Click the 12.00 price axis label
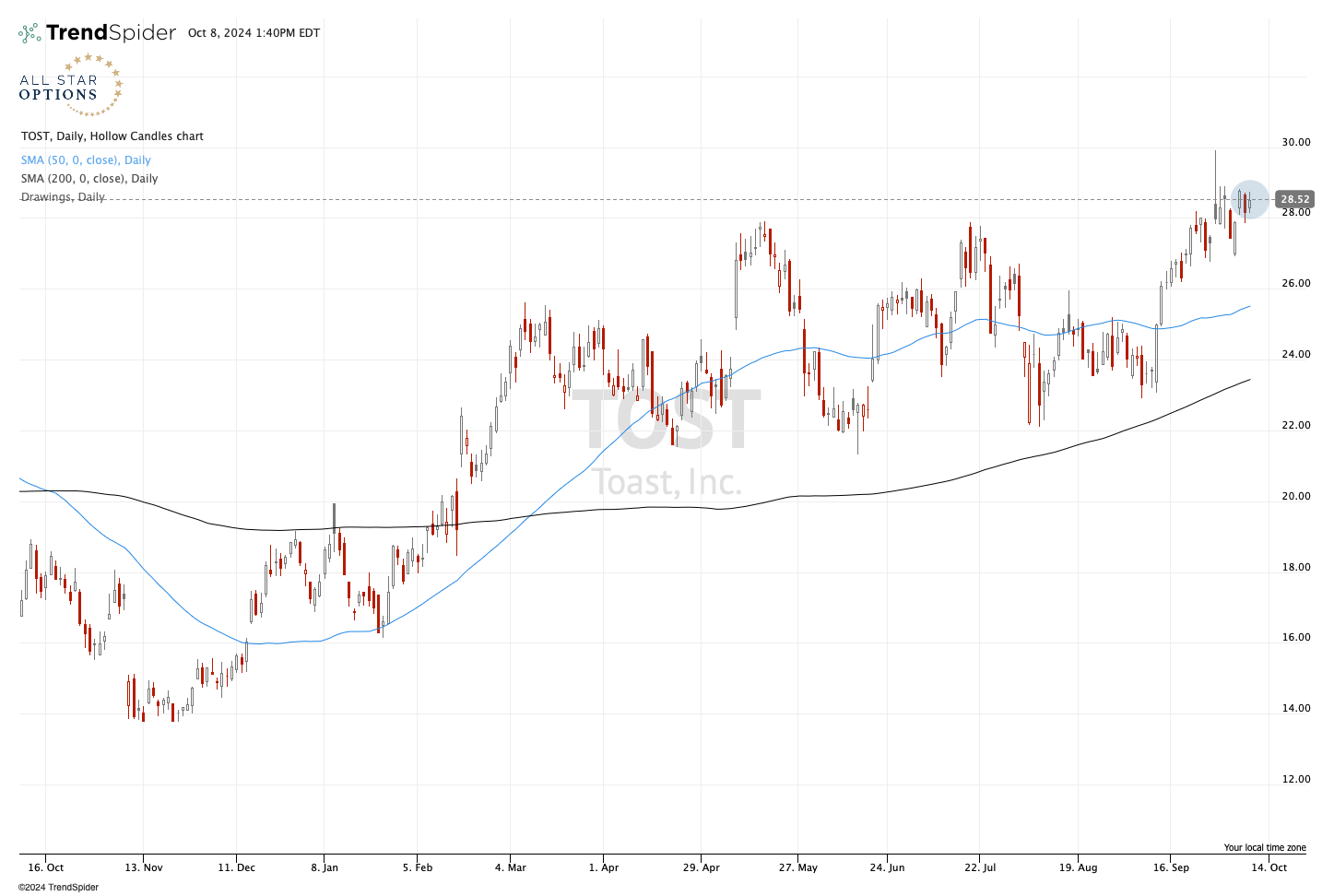This screenshot has height=896, width=1334. click(1295, 780)
